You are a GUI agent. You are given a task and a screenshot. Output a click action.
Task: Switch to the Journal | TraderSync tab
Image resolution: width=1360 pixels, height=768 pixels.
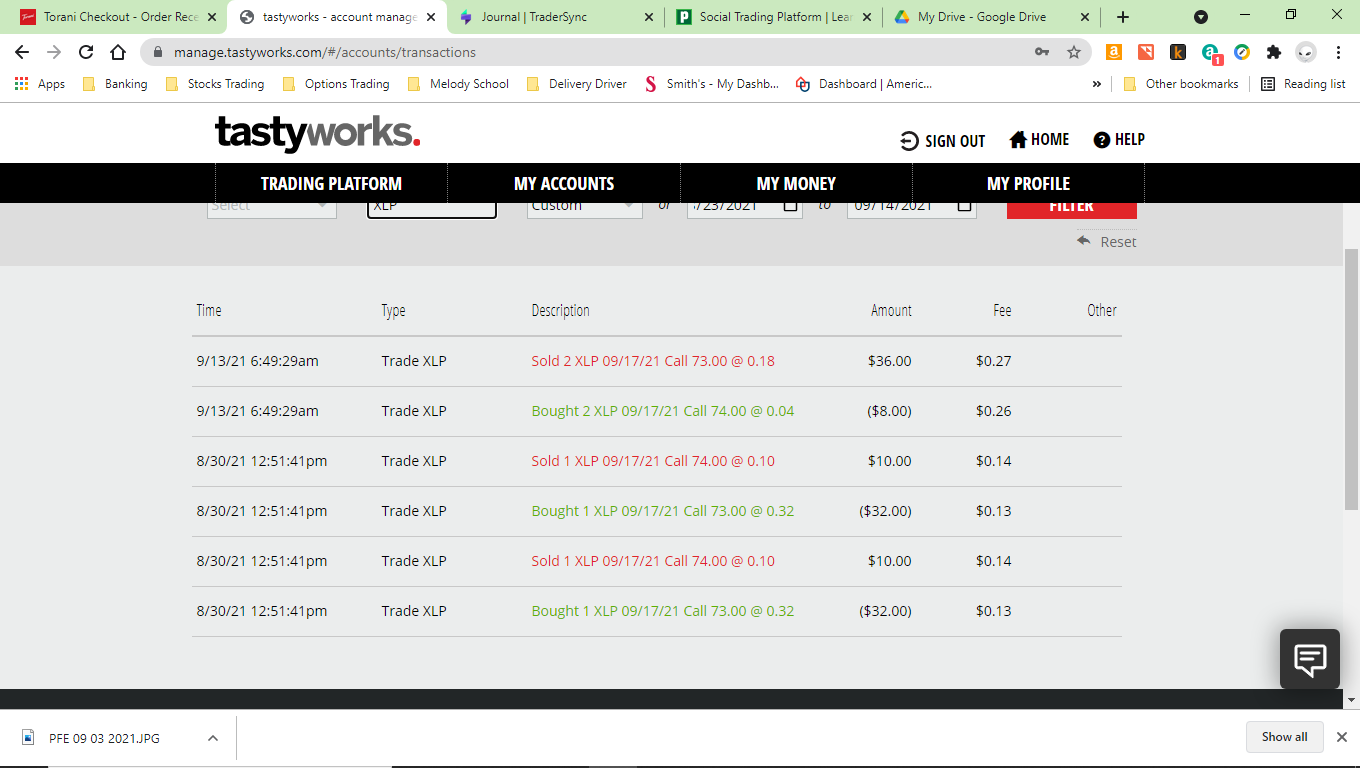click(x=556, y=17)
